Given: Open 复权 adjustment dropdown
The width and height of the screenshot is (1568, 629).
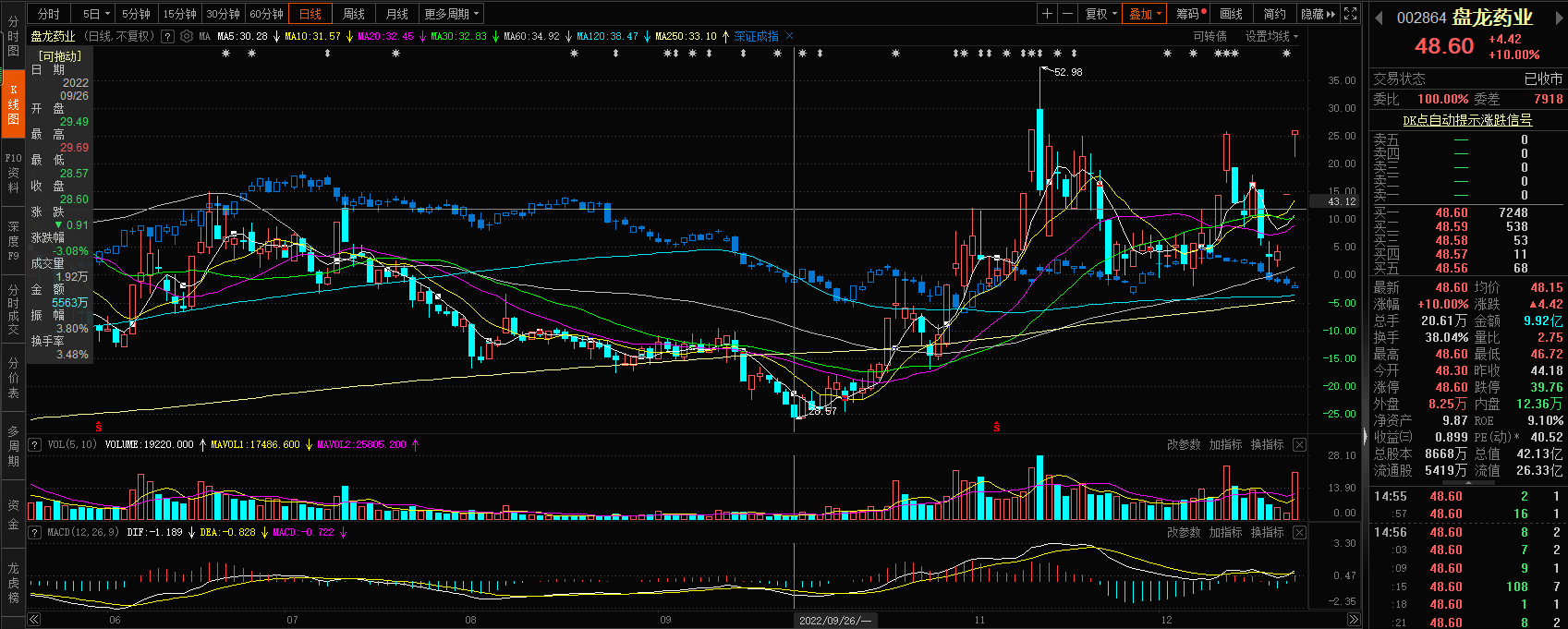Looking at the screenshot, I should pos(1100,14).
